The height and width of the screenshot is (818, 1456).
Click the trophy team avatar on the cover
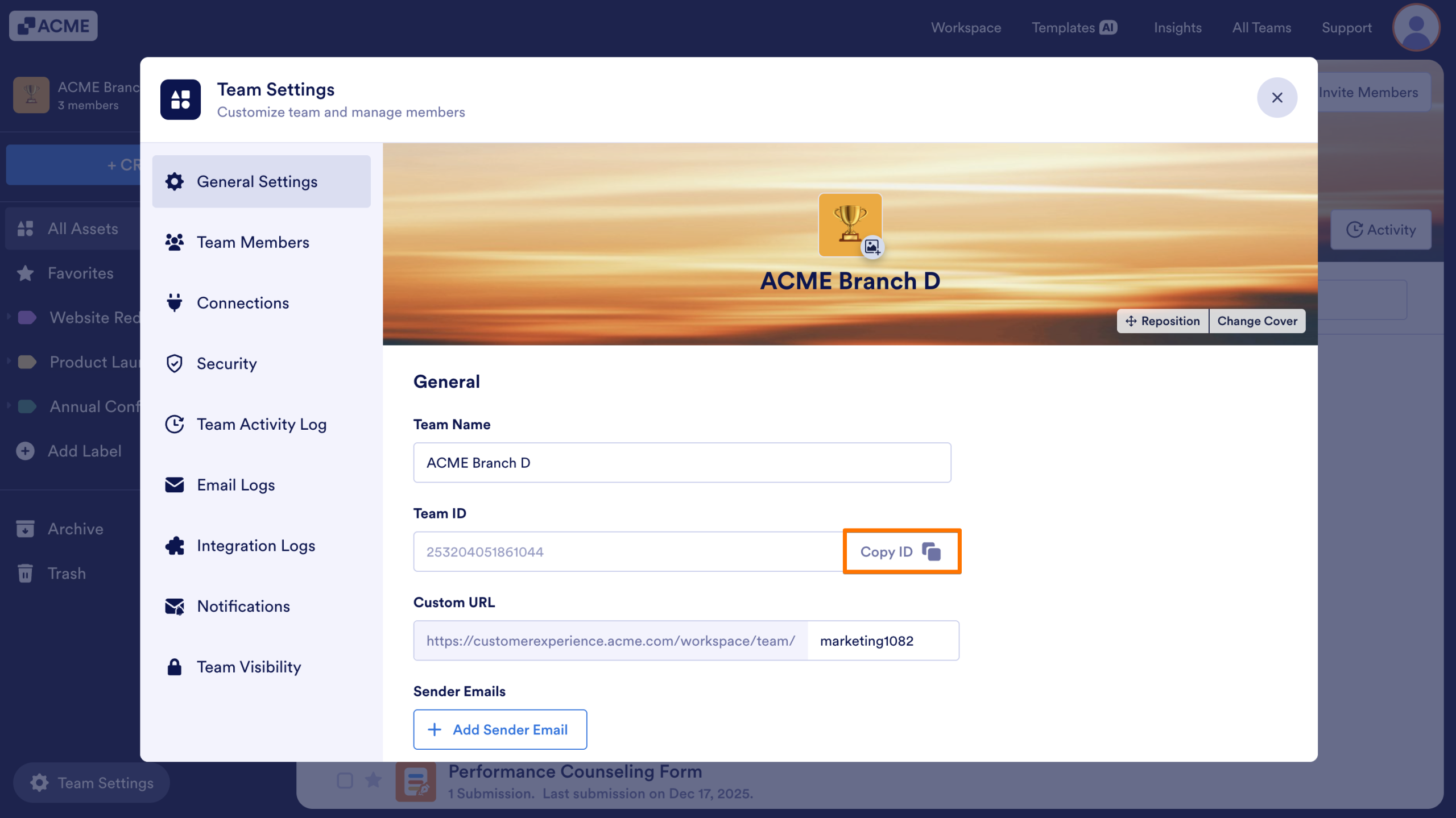(850, 225)
